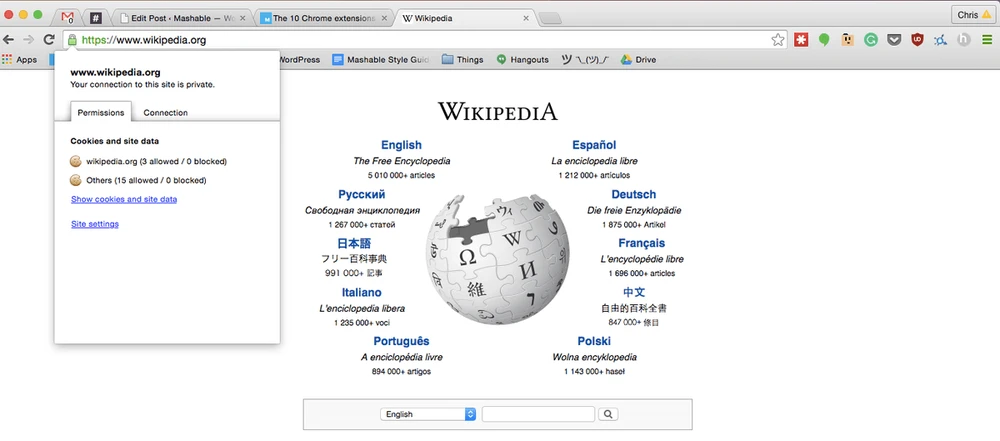The image size is (1000, 441).
Task: Click the Show cookies and site data link
Action: (x=124, y=200)
